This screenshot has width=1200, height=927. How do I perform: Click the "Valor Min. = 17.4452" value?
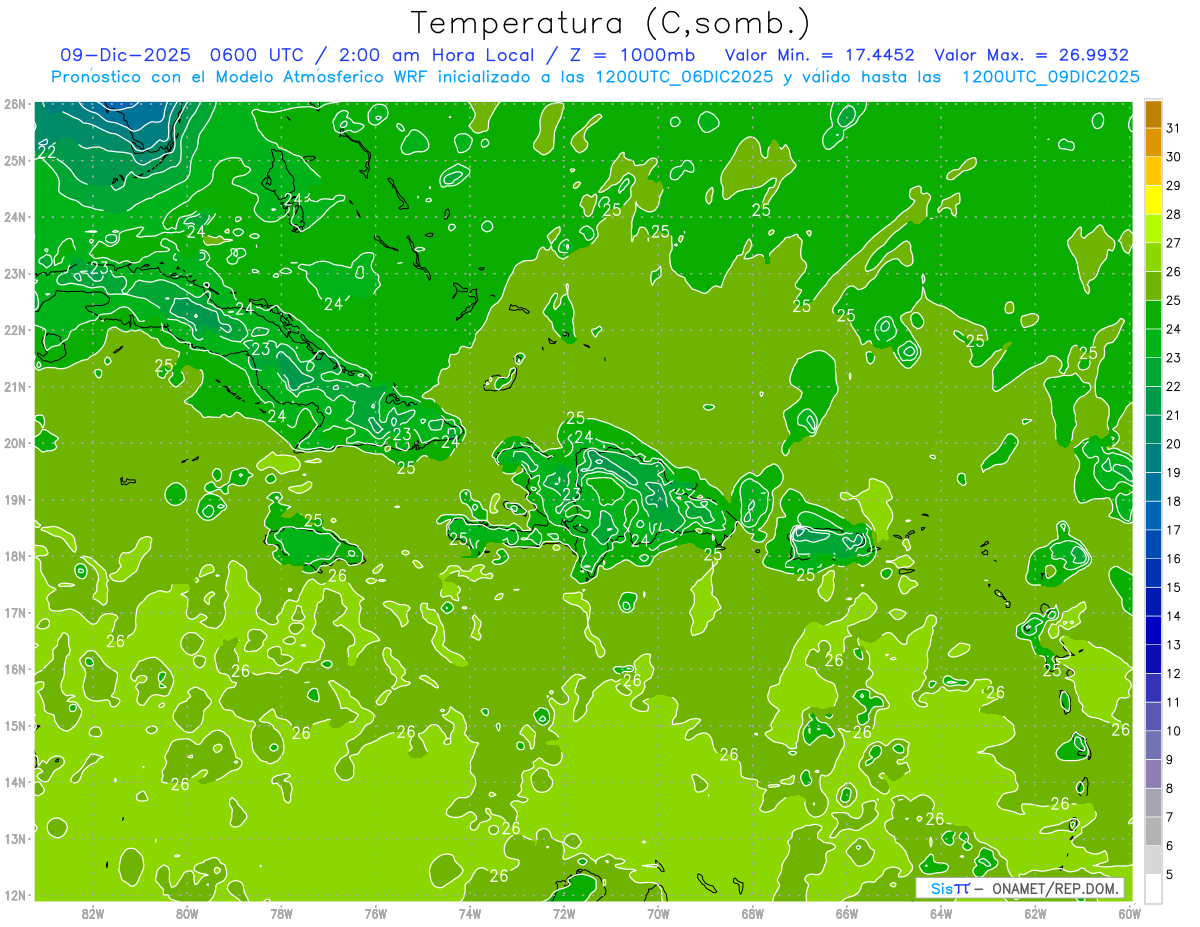[819, 55]
